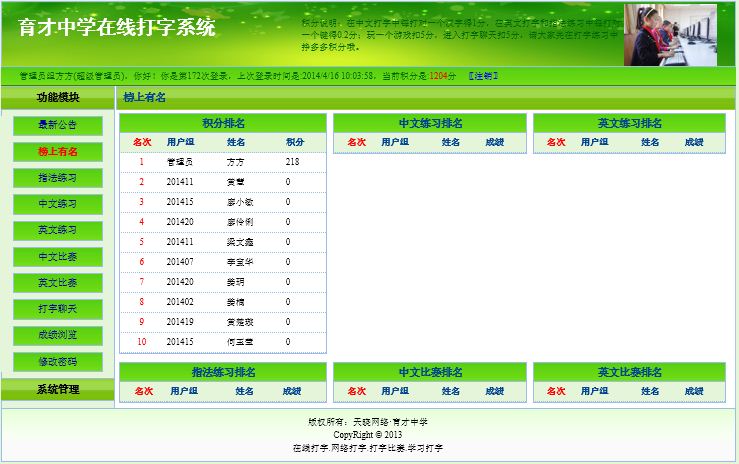739x464 pixels.
Task: Open 修改密码 to change password
Action: click(x=57, y=361)
